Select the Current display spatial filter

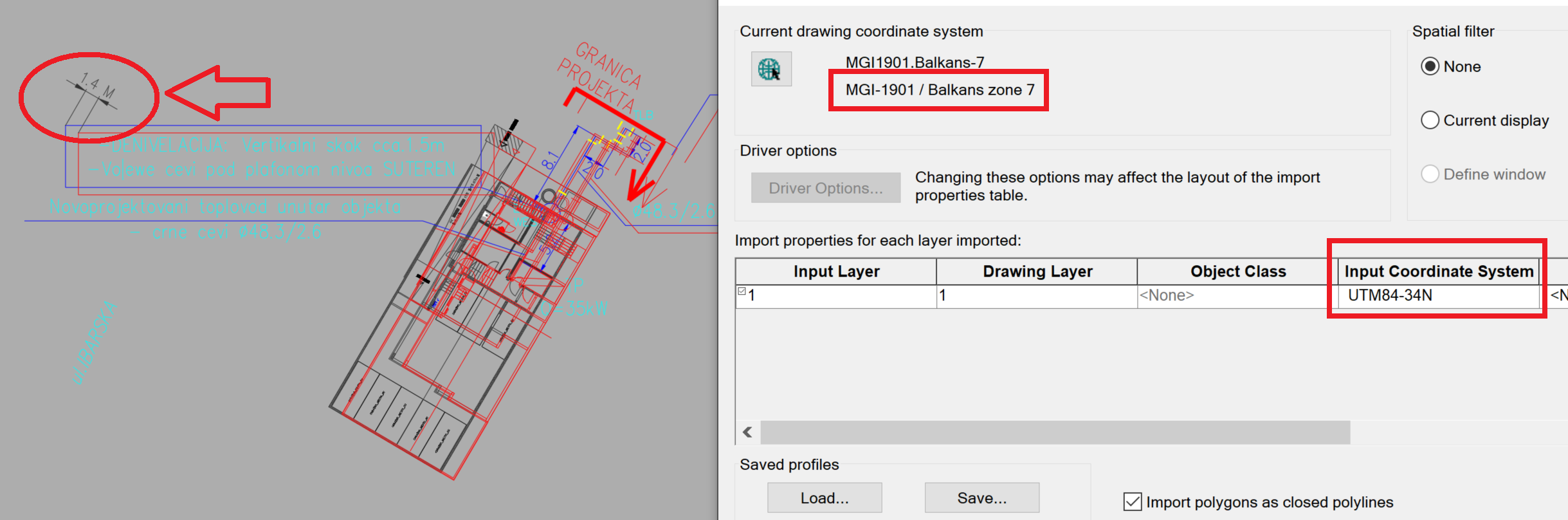pos(1430,120)
